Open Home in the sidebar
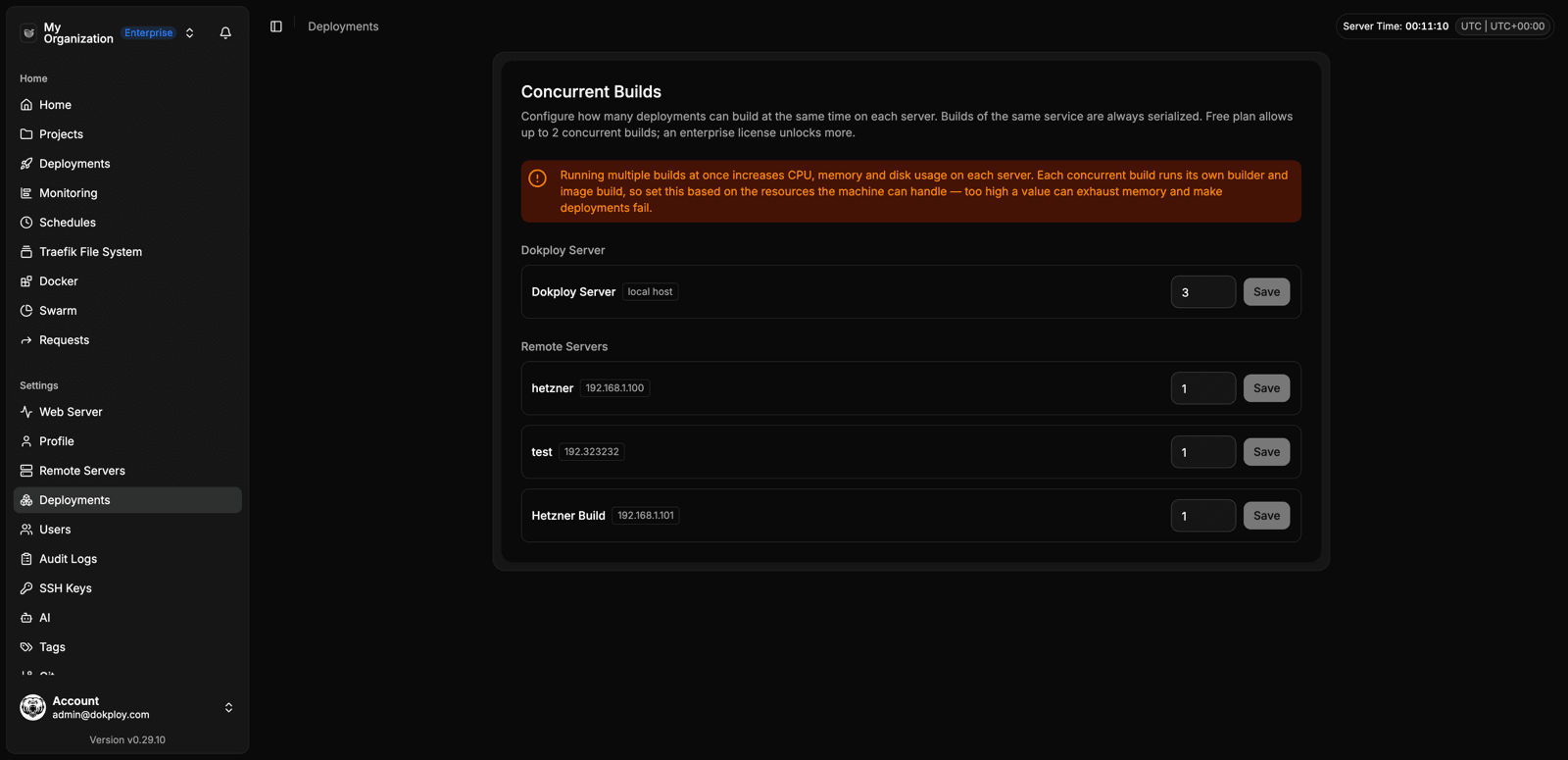1568x760 pixels. (x=127, y=105)
